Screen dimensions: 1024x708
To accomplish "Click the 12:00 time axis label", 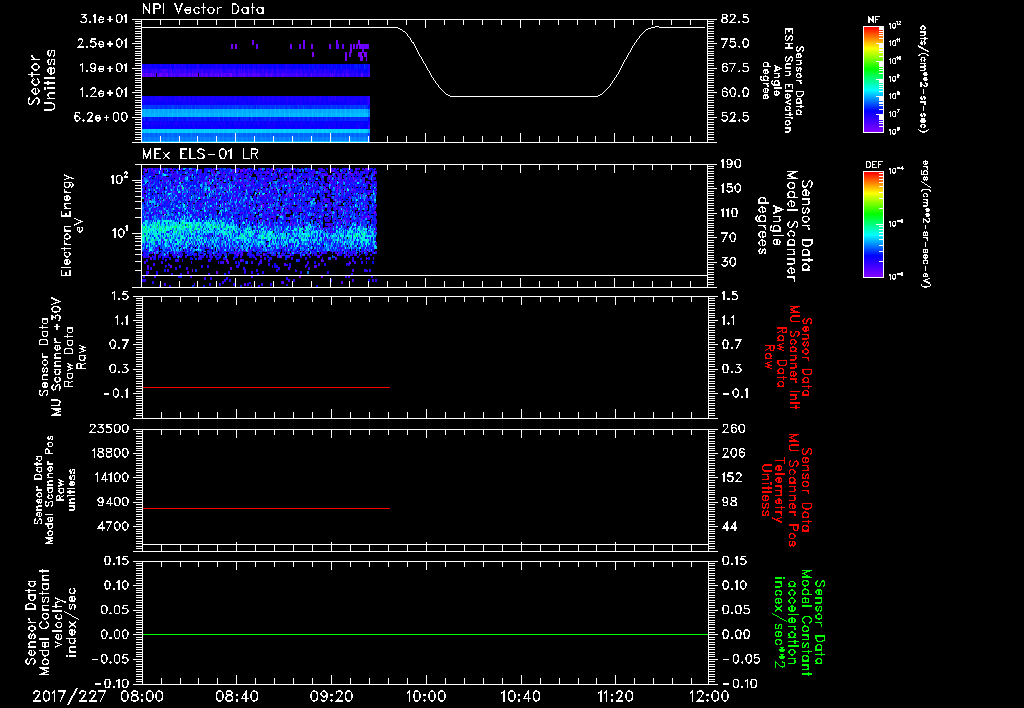I will point(709,696).
